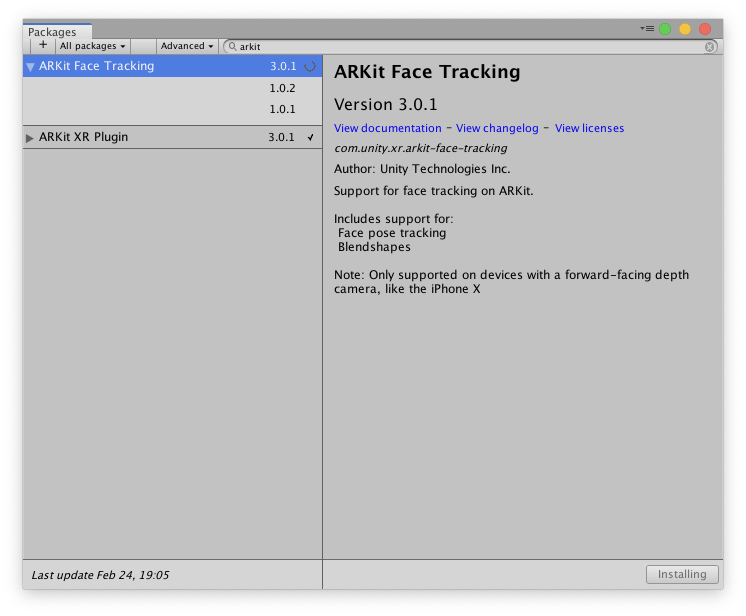
Task: Select ARKit XR Plugin package row
Action: [x=172, y=137]
